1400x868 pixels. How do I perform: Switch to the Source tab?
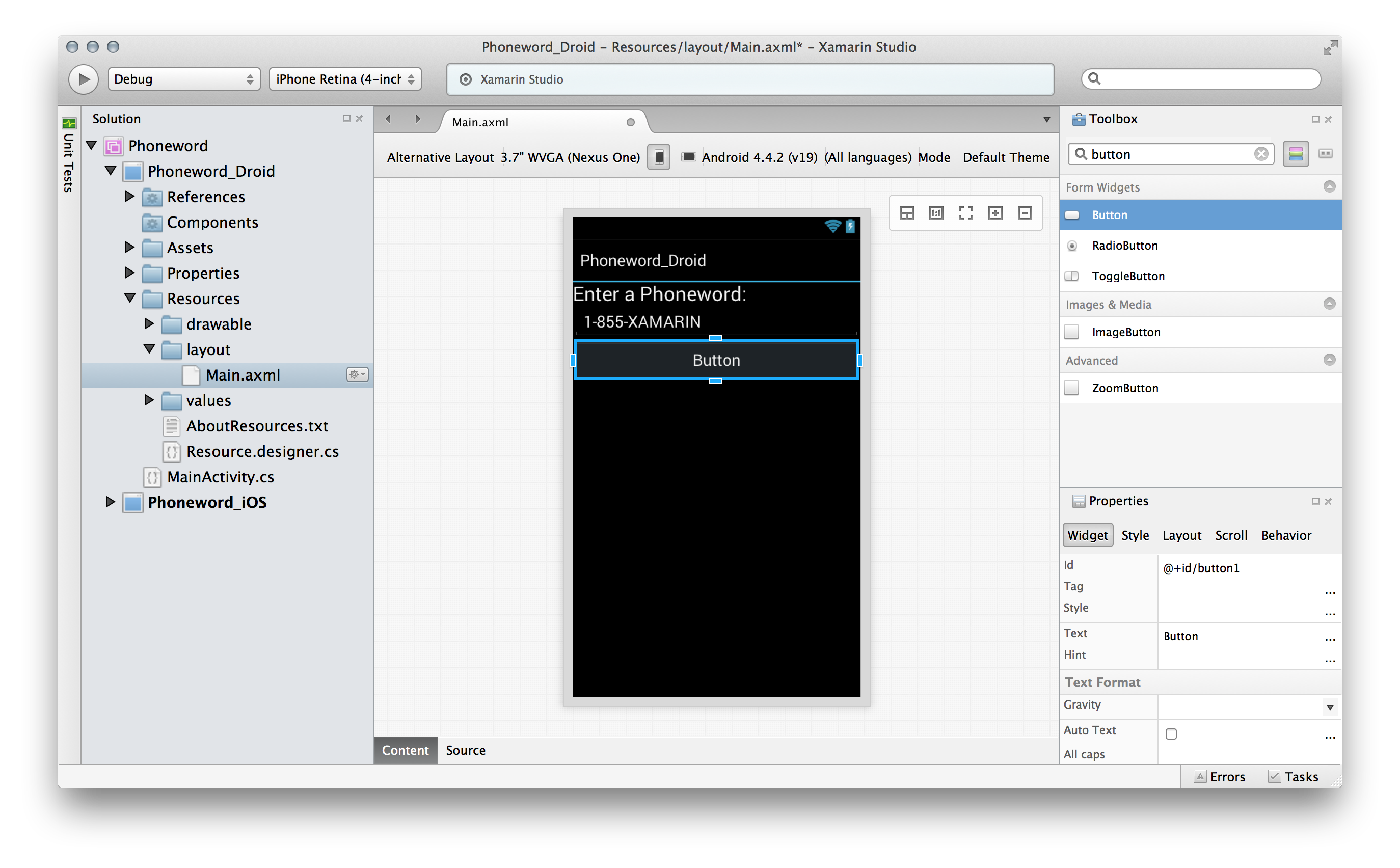click(466, 750)
